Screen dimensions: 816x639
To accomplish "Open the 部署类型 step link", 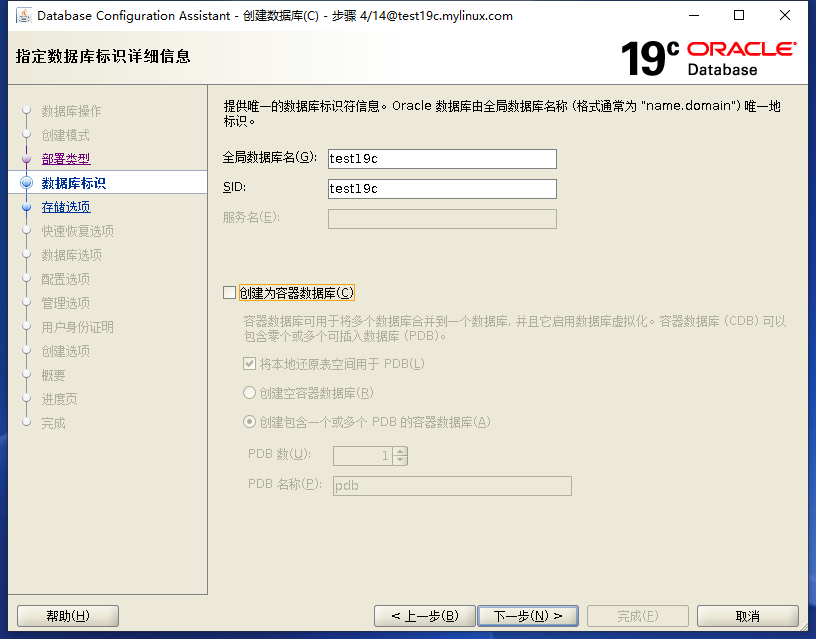I will (x=66, y=159).
